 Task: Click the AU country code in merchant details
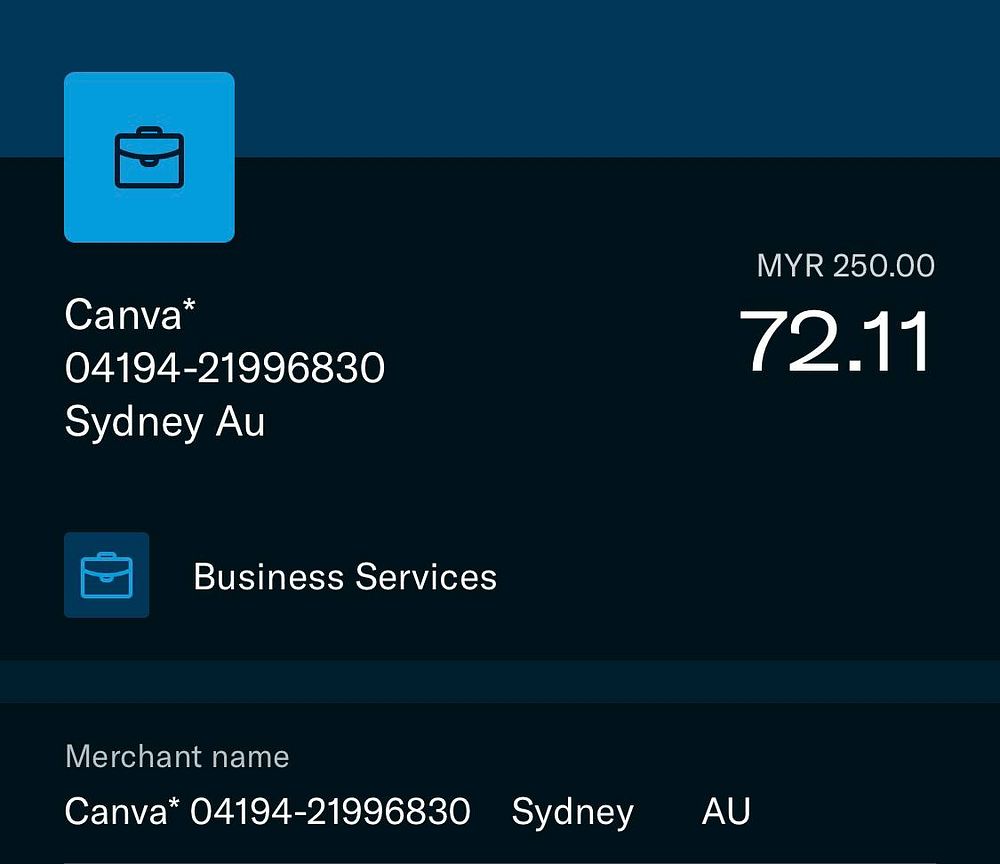point(726,811)
